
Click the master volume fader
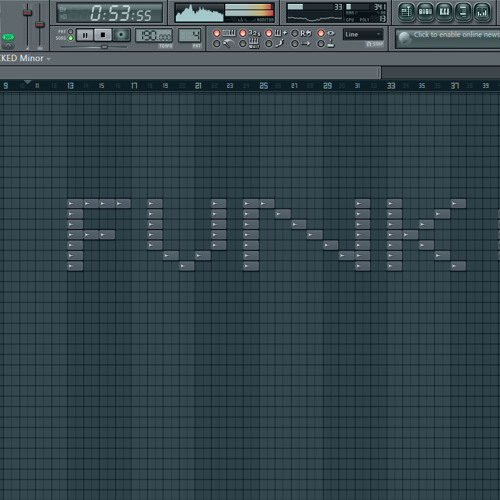(x=27, y=13)
